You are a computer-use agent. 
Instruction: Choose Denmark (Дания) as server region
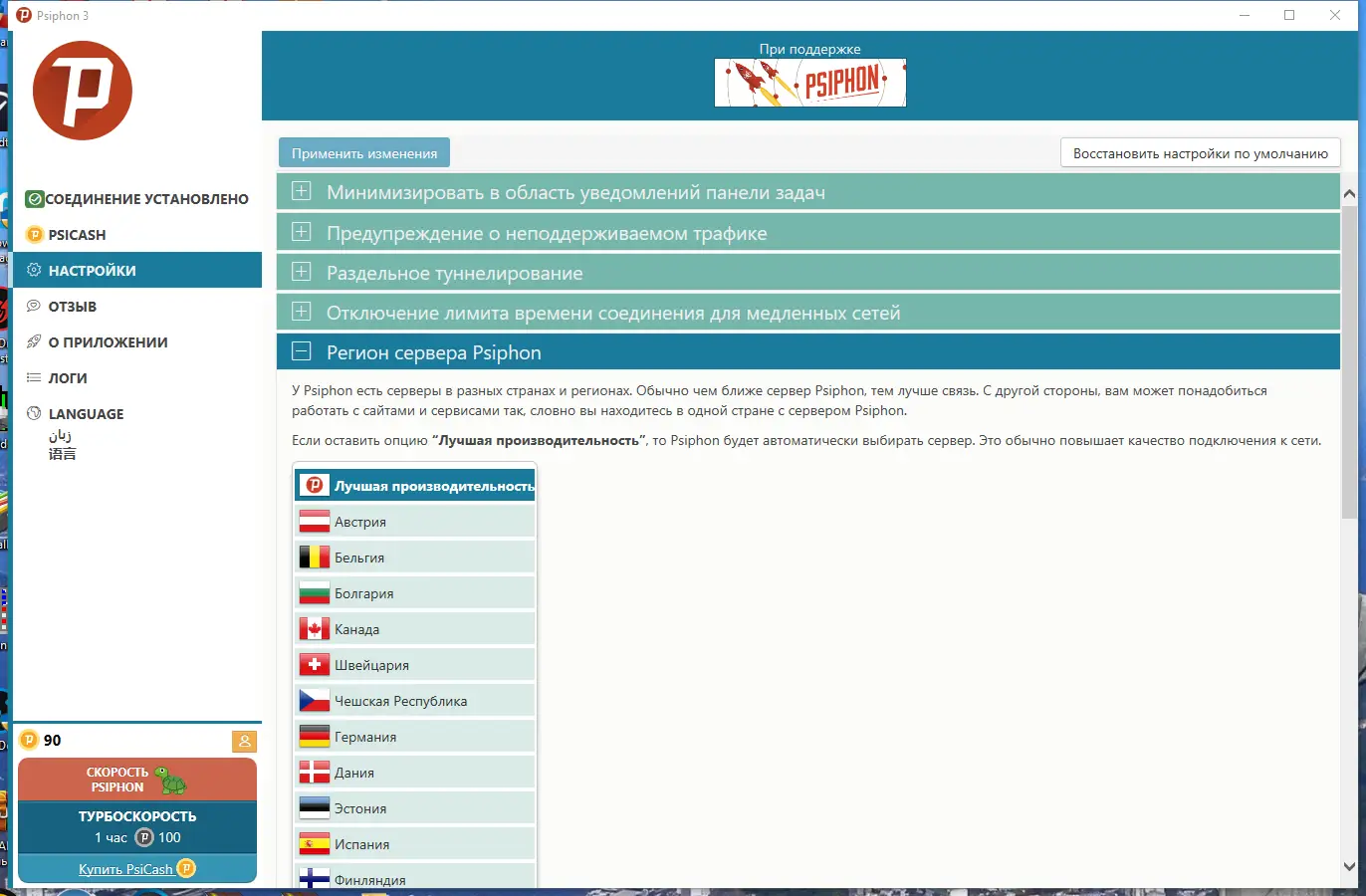coord(415,773)
